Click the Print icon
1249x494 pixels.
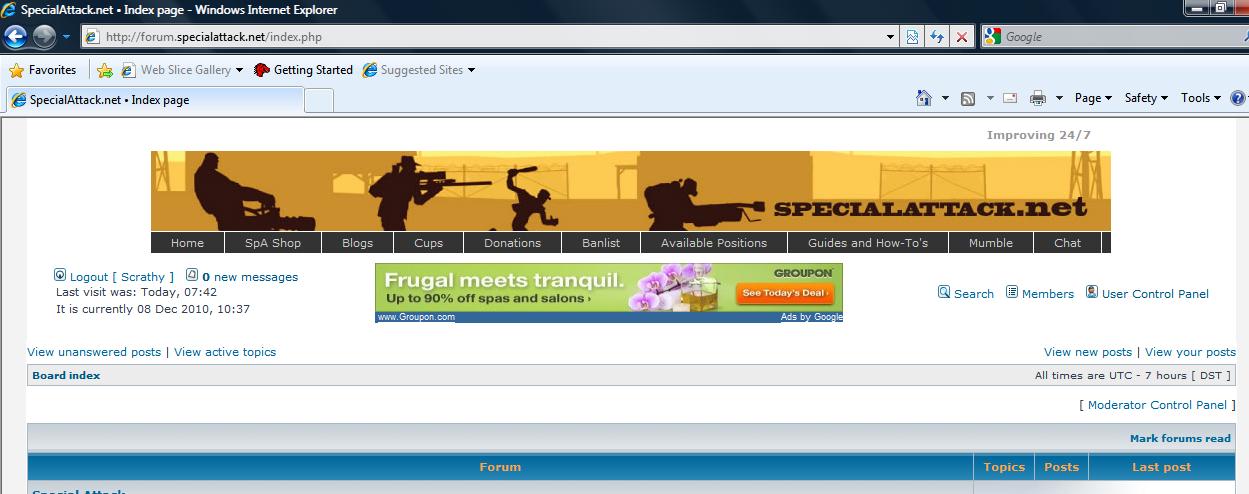[1038, 98]
